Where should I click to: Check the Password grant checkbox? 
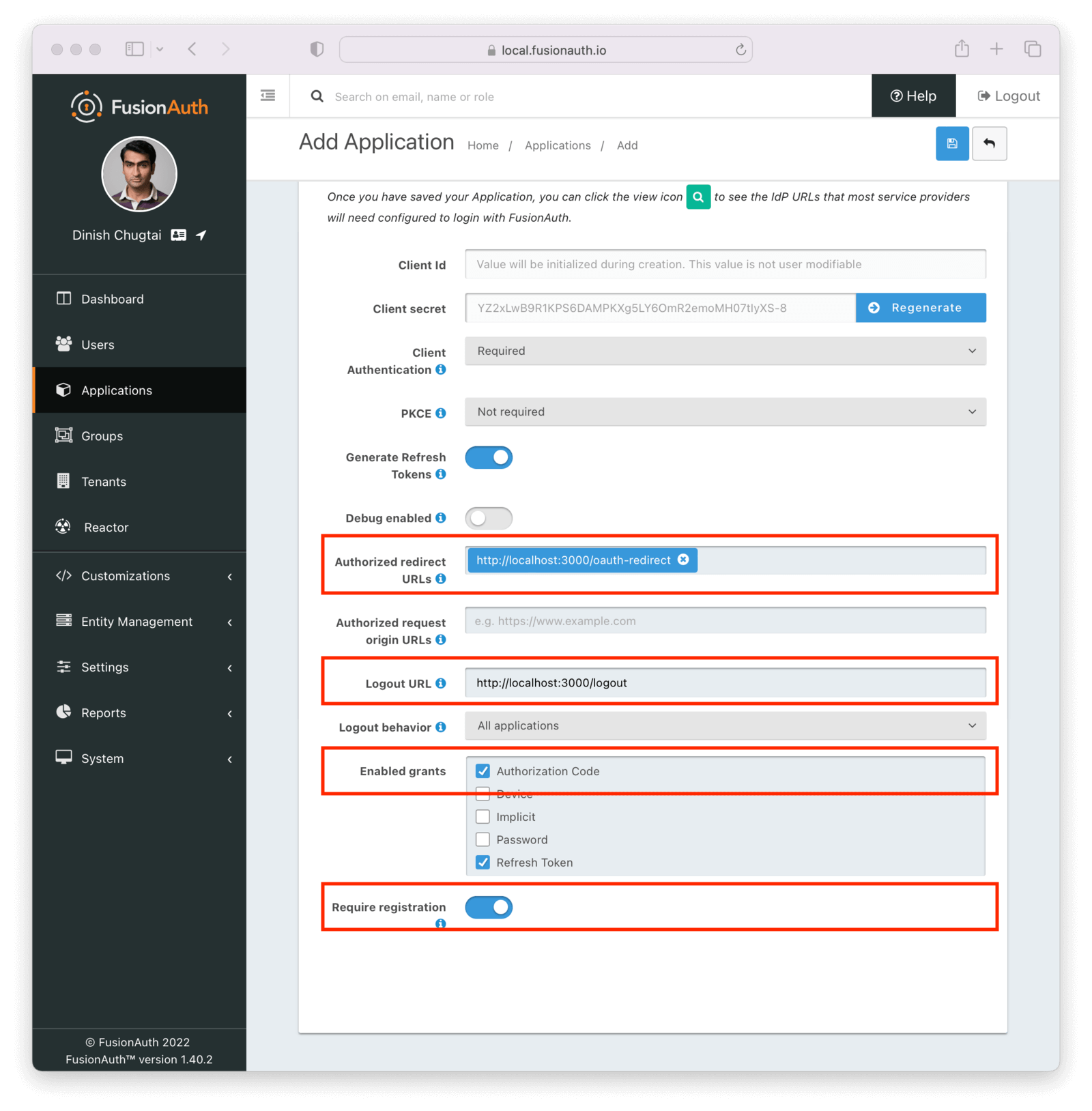click(483, 839)
